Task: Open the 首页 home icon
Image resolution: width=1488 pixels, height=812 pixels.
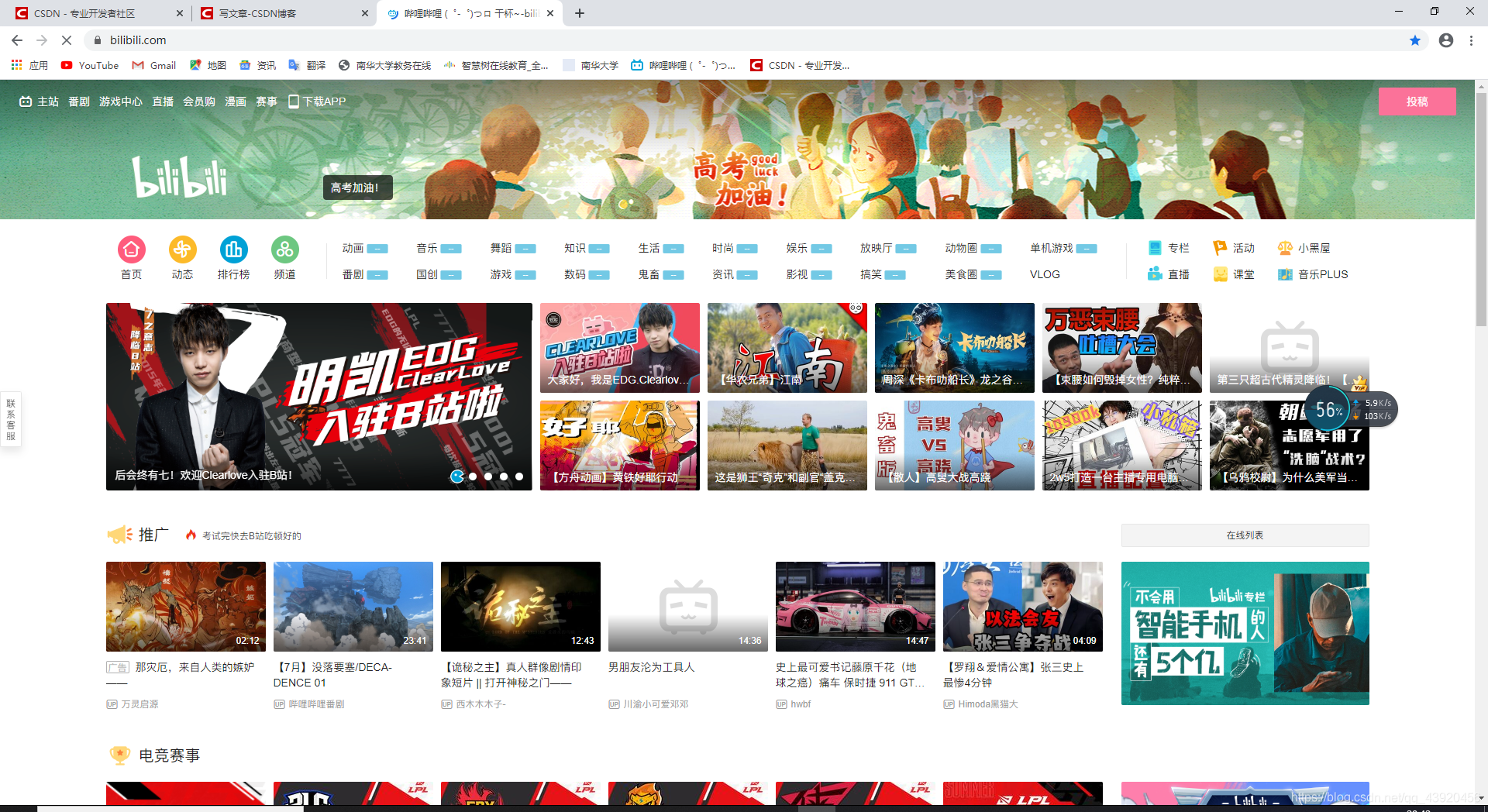Action: click(131, 249)
